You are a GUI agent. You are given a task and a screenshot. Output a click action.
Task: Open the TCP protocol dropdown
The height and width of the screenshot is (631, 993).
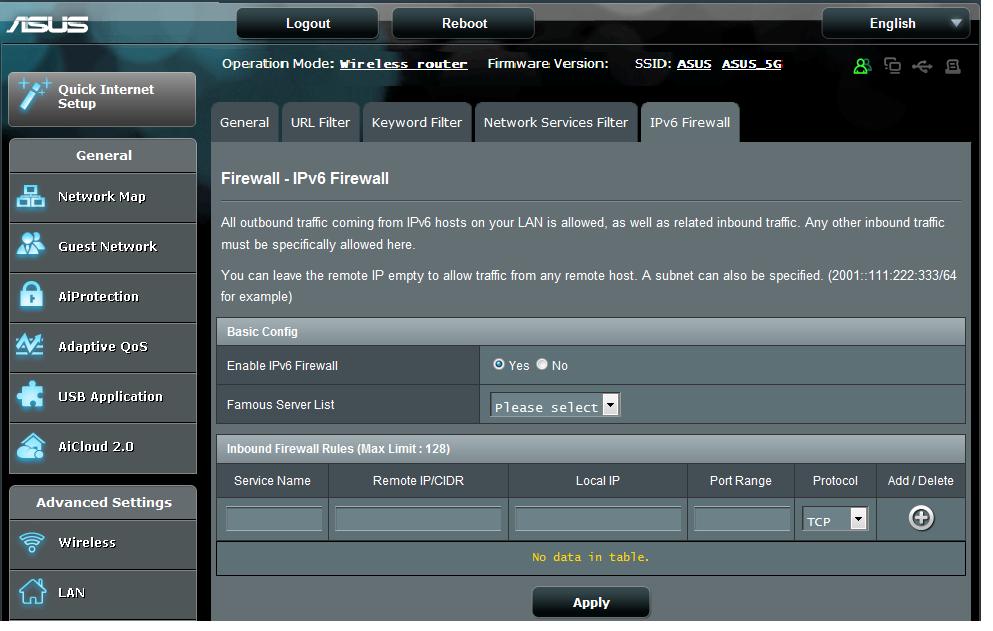point(835,519)
